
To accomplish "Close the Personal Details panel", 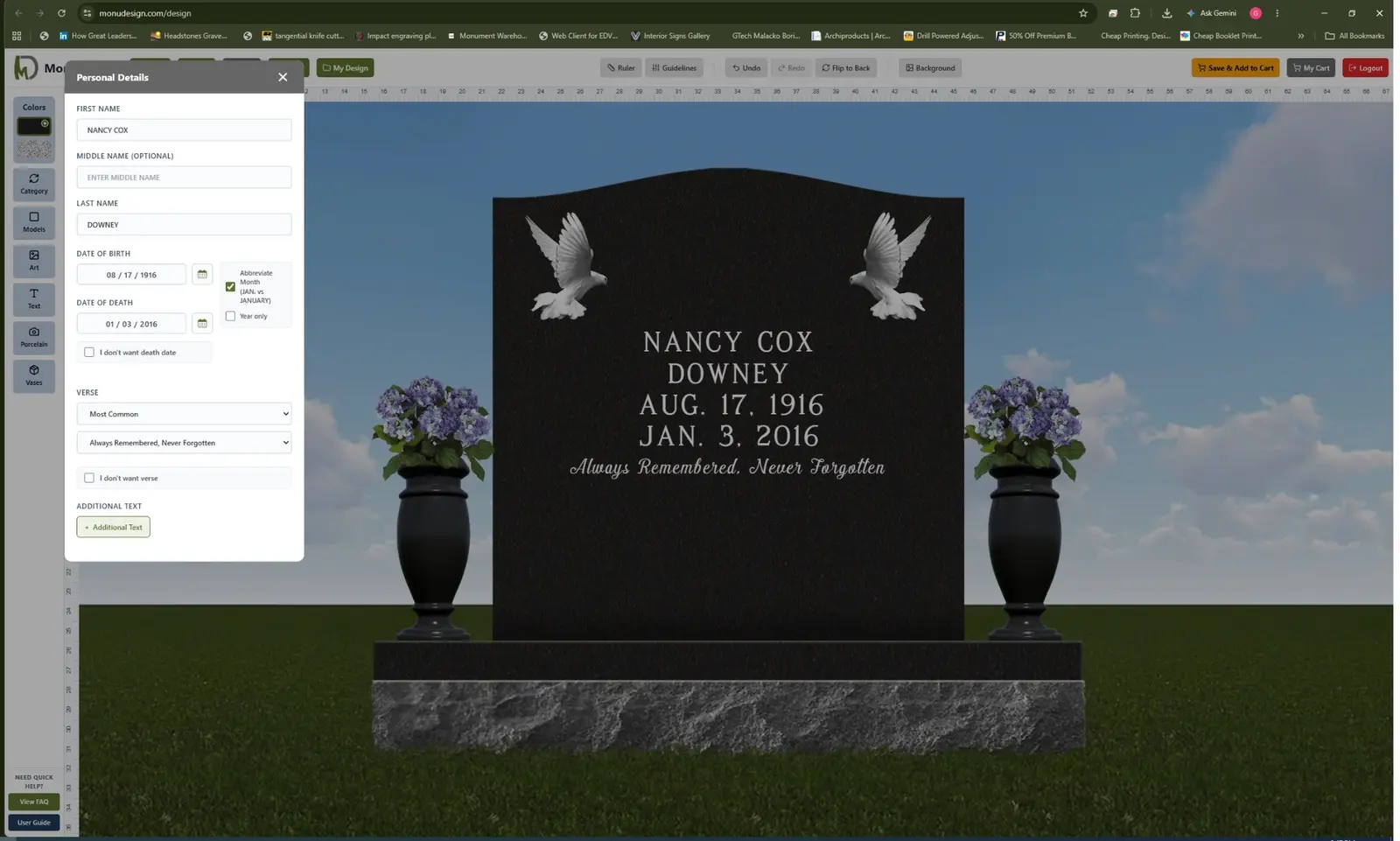I will pos(283,77).
